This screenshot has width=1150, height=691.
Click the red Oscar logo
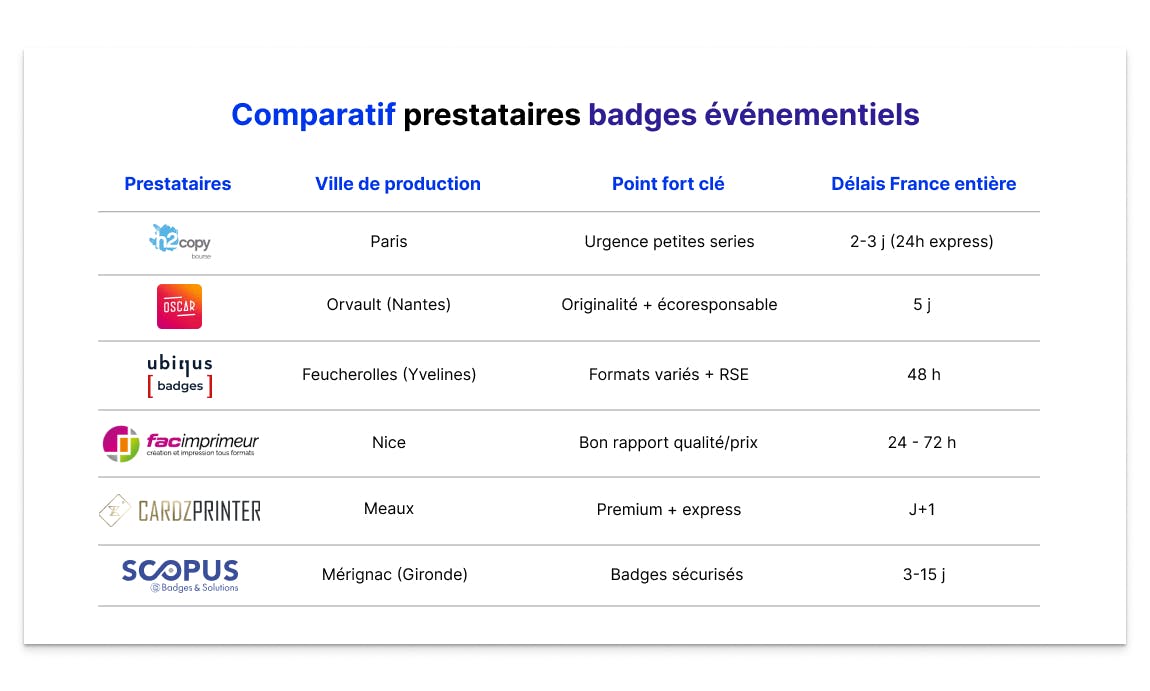click(179, 306)
